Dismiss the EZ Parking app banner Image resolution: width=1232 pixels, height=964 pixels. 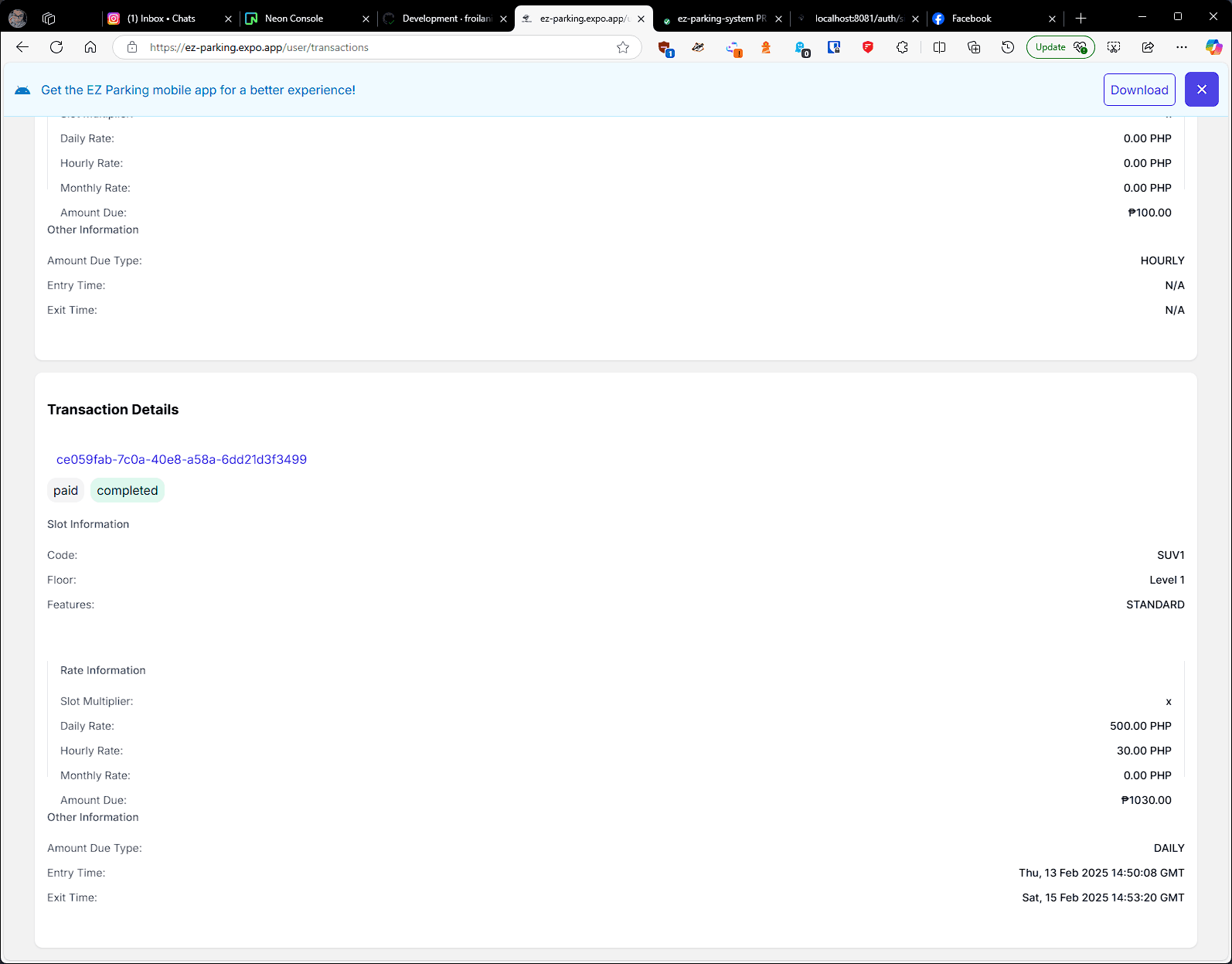(x=1201, y=90)
